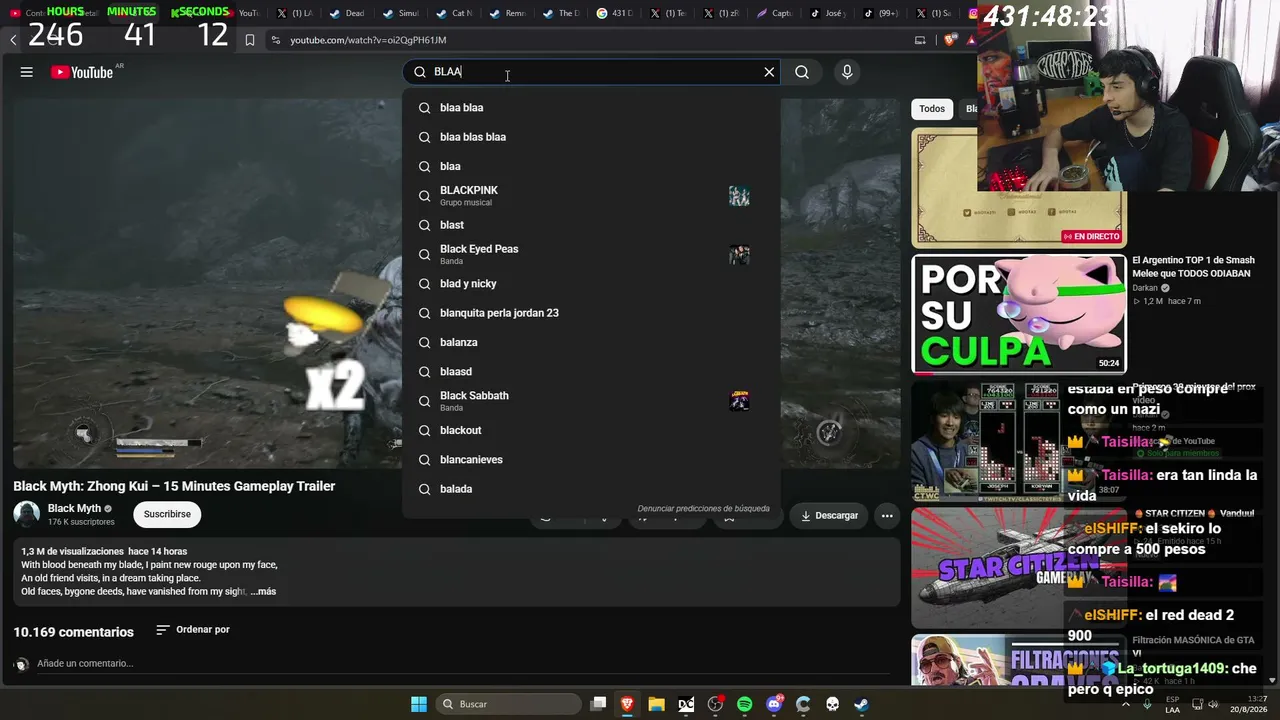
Task: Select the 'blancanieves' search suggestion
Action: [x=591, y=460]
